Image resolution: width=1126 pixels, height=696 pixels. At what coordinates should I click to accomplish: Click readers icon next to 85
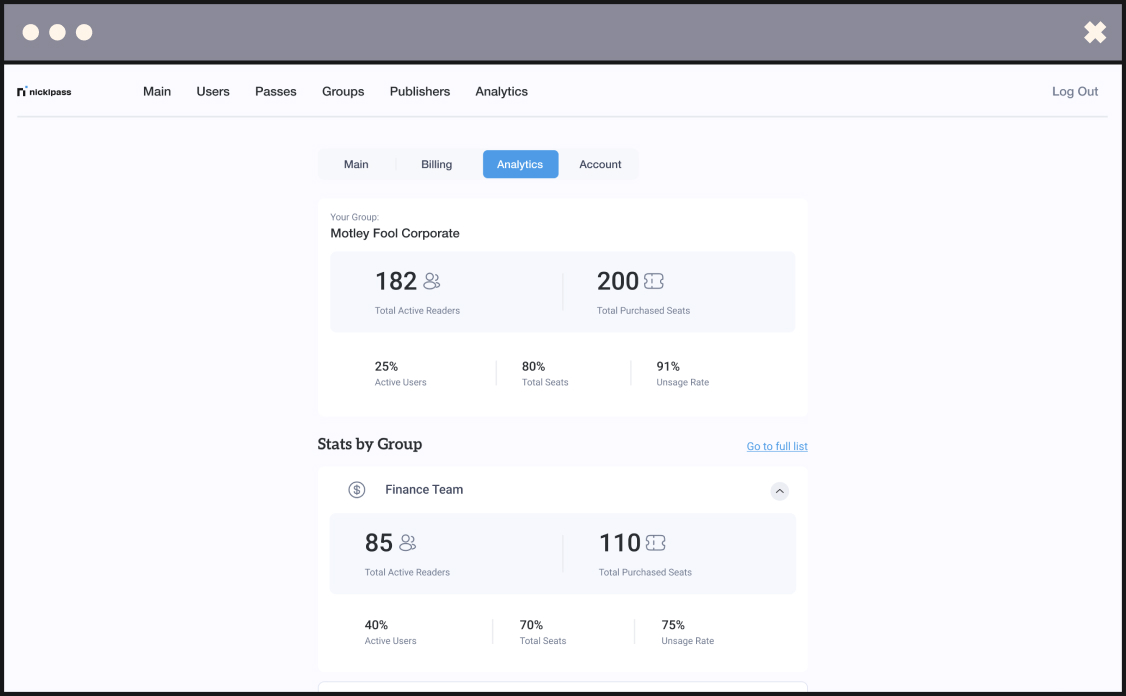coord(407,542)
